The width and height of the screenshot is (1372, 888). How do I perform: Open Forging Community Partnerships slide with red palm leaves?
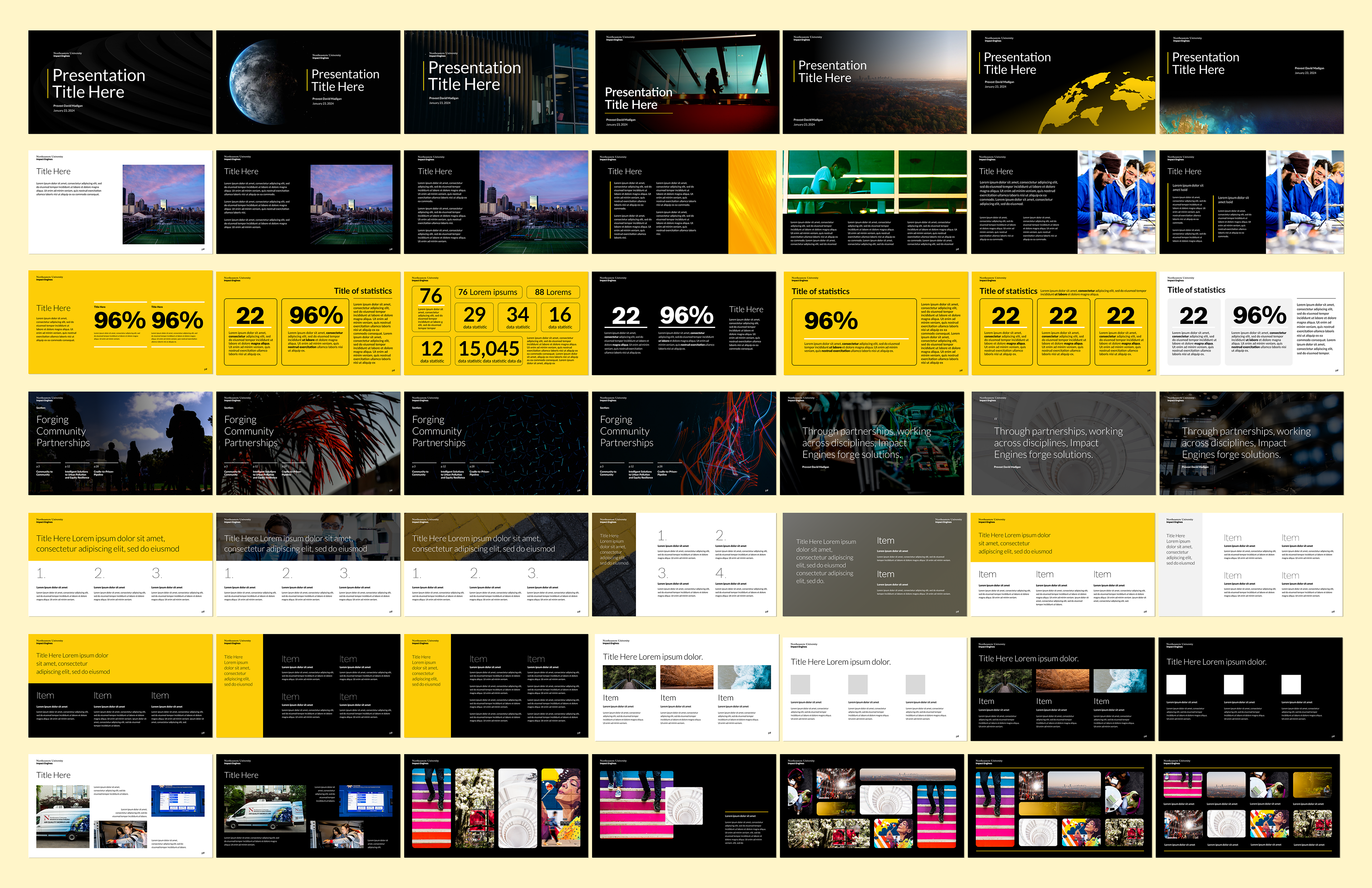click(x=308, y=444)
